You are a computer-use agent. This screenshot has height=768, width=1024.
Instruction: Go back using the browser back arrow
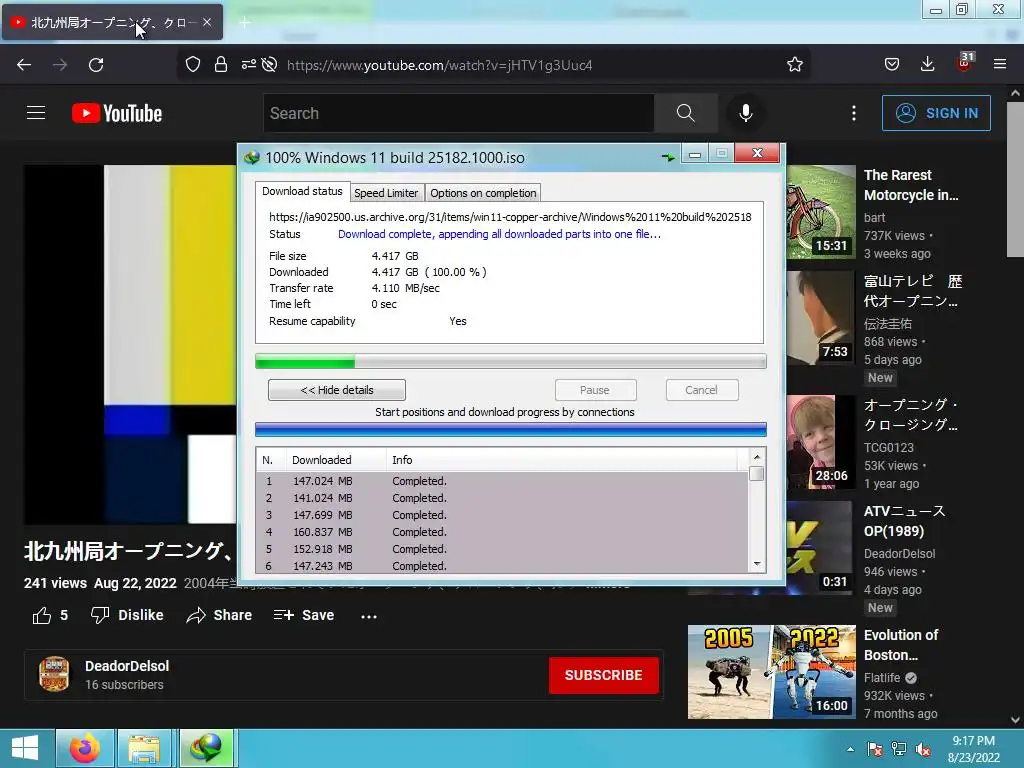point(24,65)
